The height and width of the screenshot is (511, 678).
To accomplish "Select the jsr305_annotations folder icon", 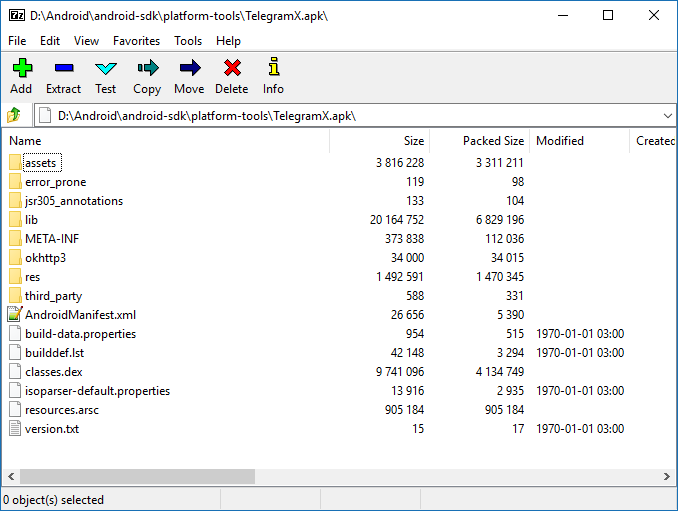I will pos(15,201).
